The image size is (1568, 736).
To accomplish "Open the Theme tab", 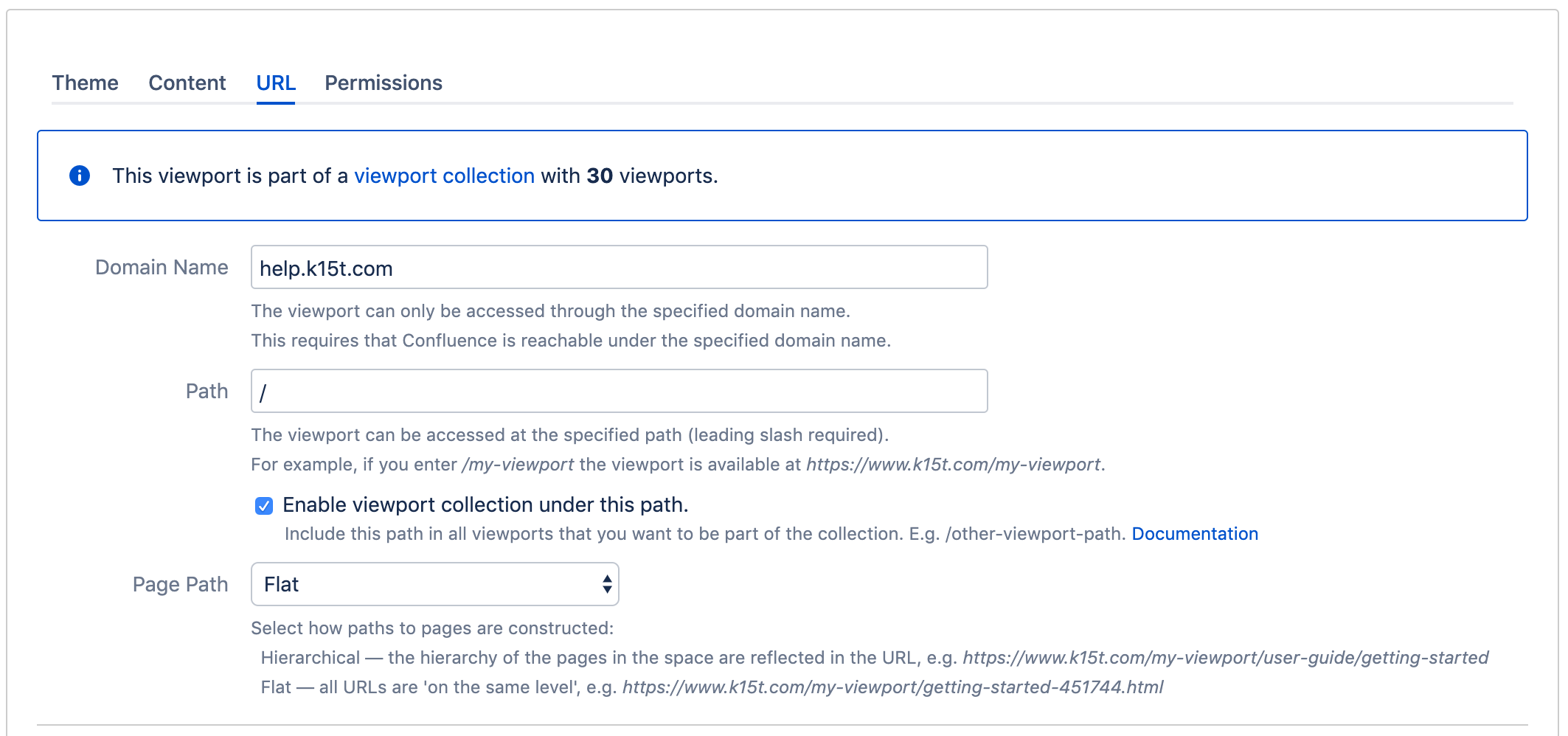I will [85, 83].
